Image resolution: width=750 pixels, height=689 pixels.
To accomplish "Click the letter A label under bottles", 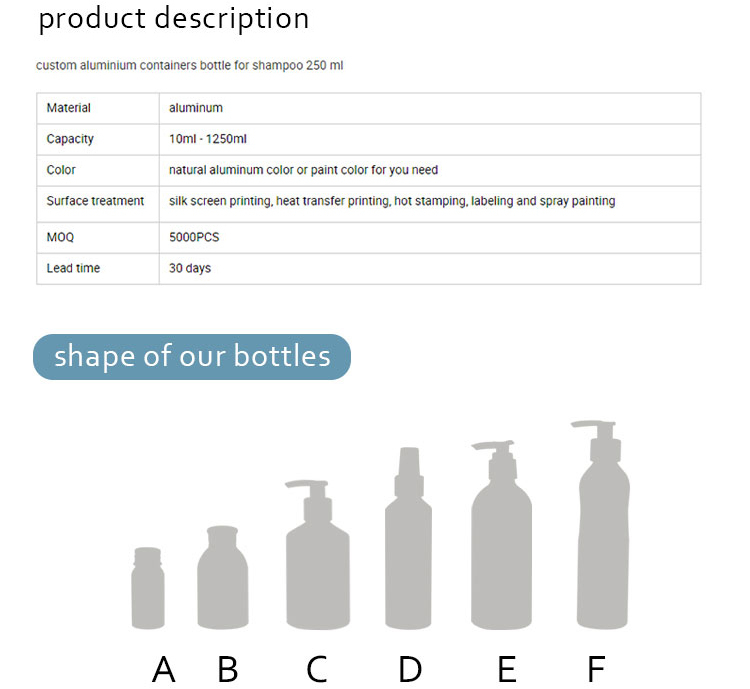I will (x=164, y=669).
